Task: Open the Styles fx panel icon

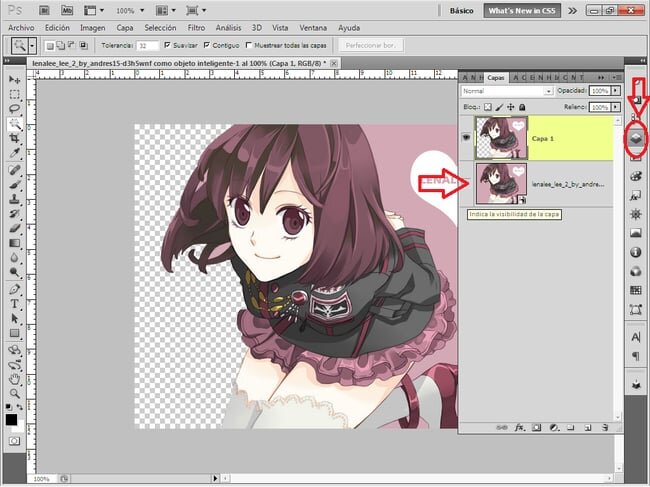Action: click(x=635, y=195)
